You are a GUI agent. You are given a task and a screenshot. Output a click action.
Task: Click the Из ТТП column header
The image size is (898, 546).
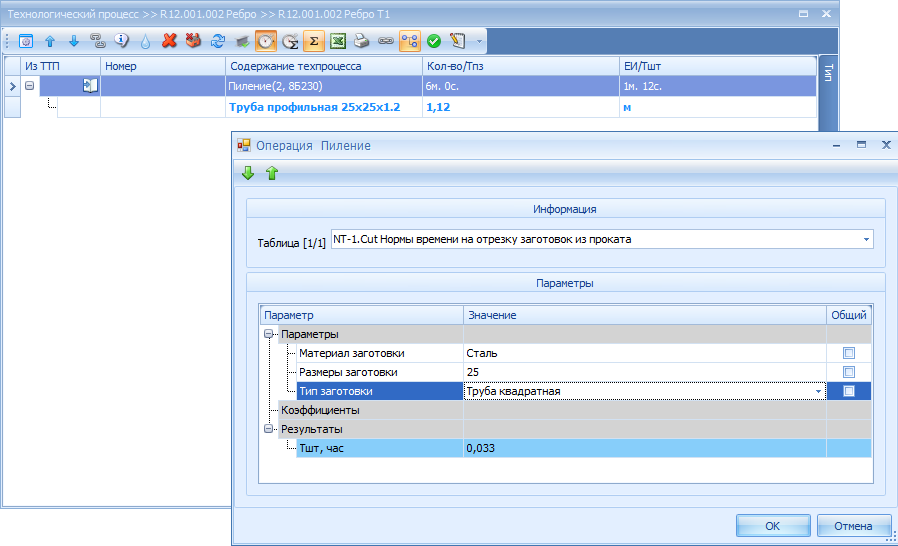pyautogui.click(x=61, y=66)
